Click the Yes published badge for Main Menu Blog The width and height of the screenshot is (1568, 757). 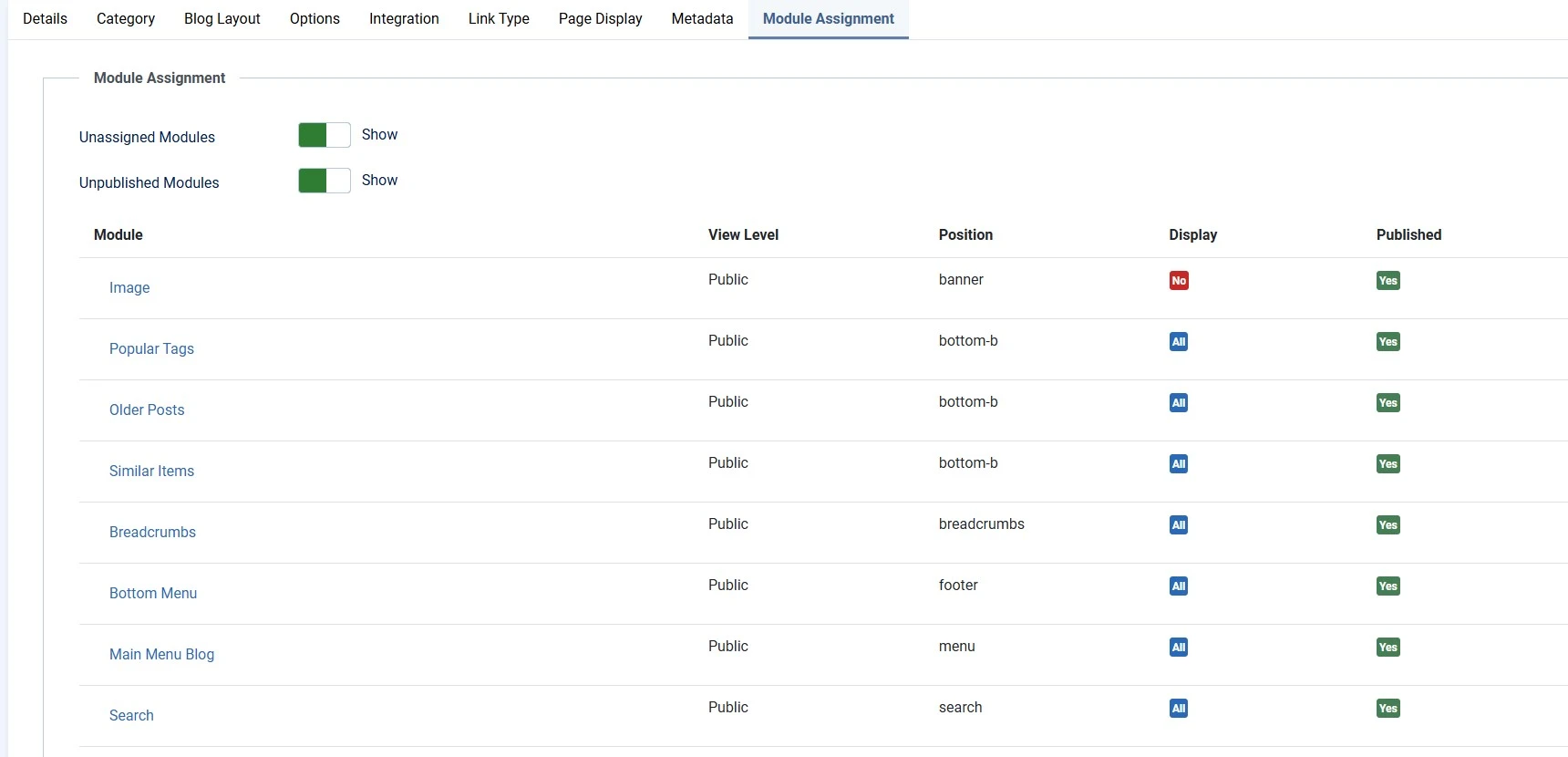click(x=1388, y=648)
